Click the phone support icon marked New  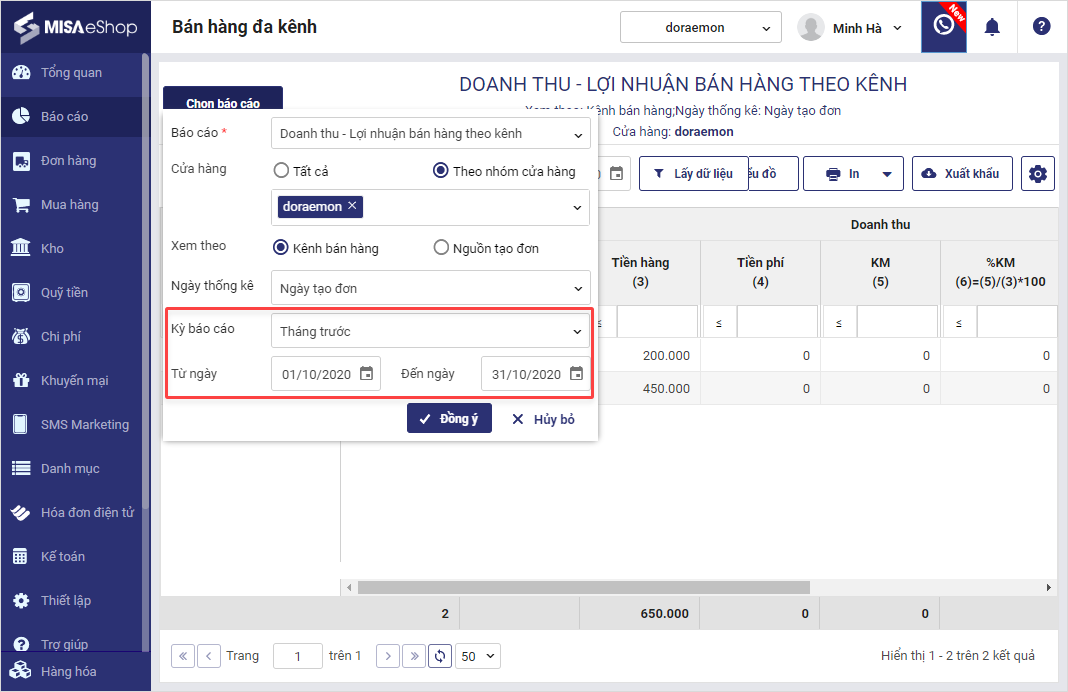tap(943, 27)
